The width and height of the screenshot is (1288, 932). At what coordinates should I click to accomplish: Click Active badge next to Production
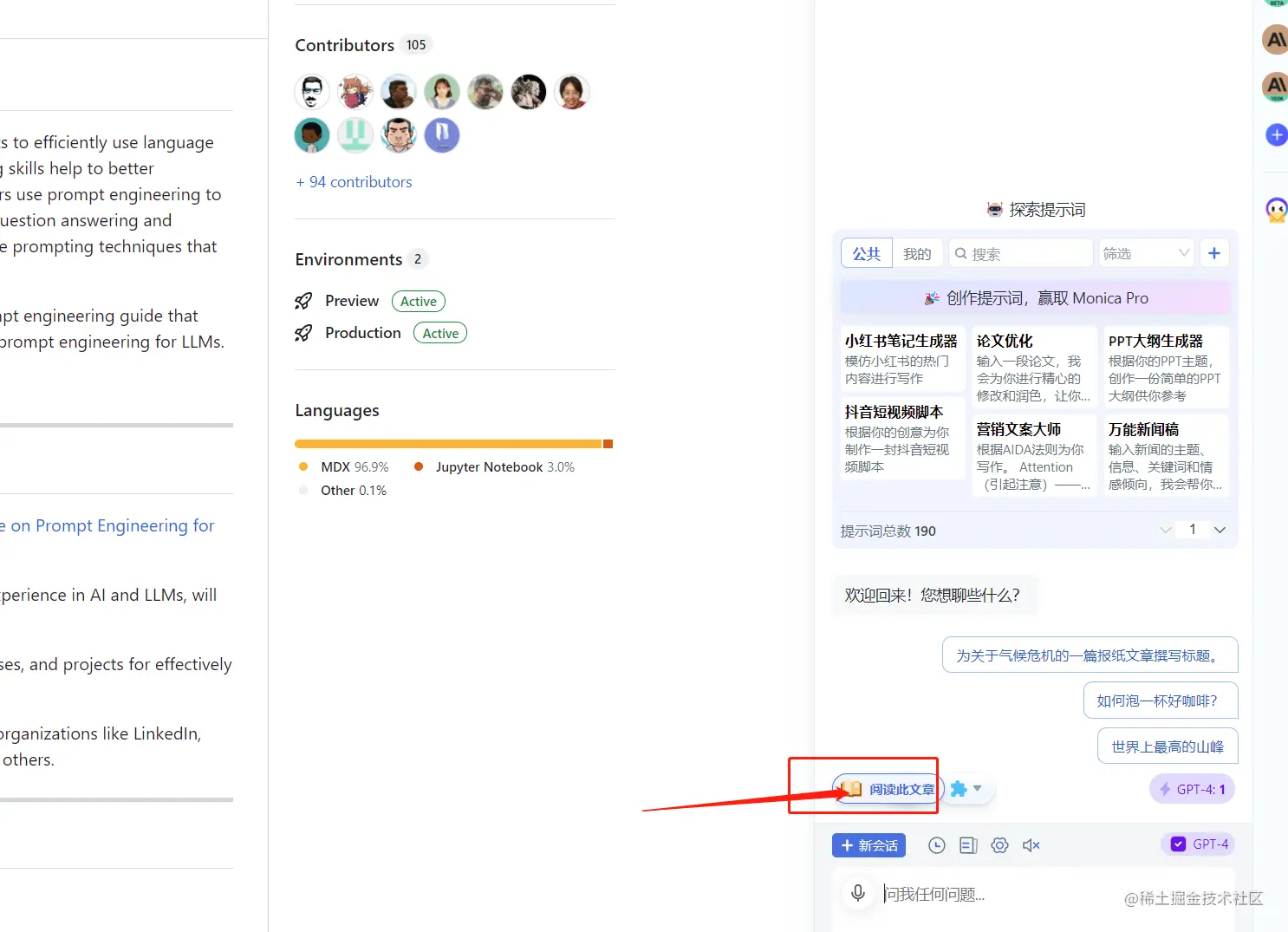pos(440,333)
